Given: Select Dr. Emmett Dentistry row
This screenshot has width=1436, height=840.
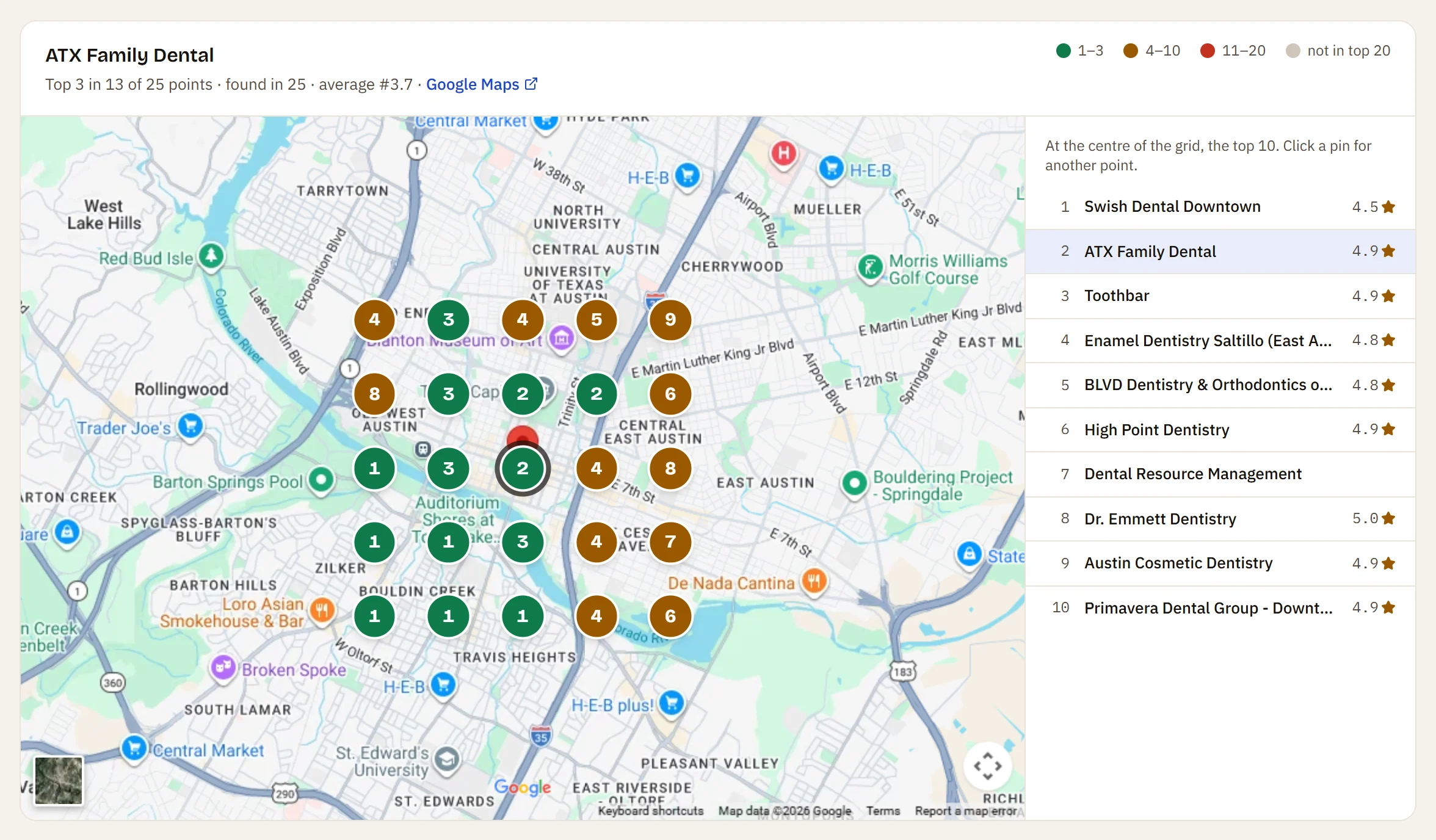Looking at the screenshot, I should pyautogui.click(x=1220, y=519).
